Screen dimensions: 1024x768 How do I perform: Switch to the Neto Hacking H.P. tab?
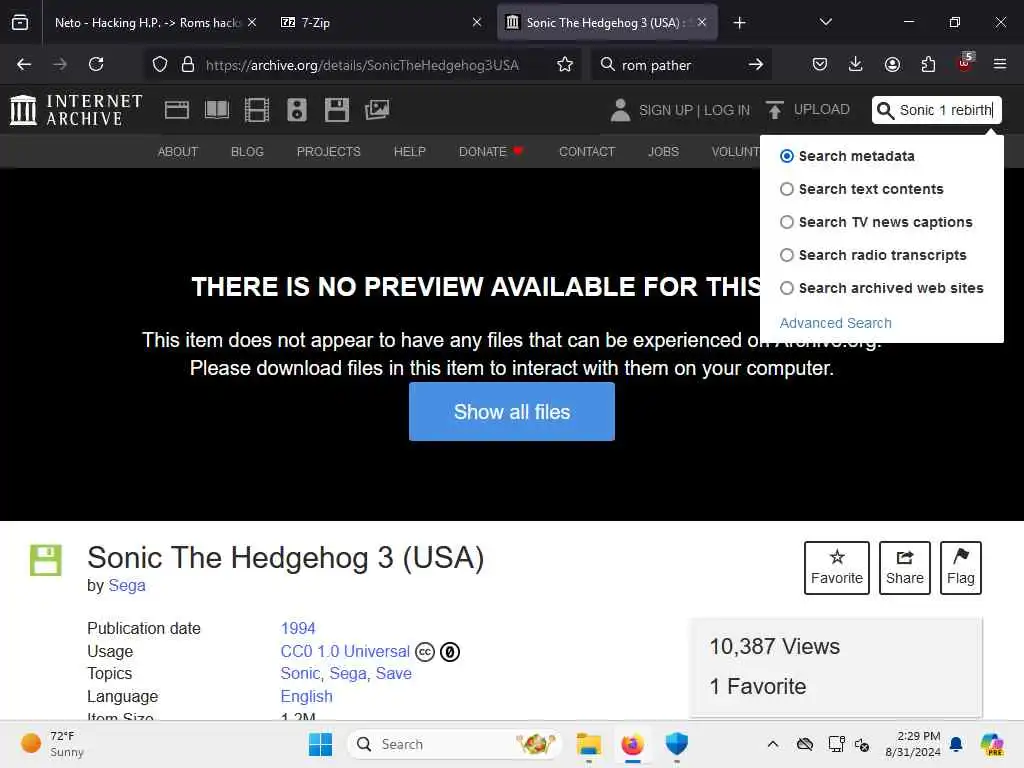[x=147, y=23]
